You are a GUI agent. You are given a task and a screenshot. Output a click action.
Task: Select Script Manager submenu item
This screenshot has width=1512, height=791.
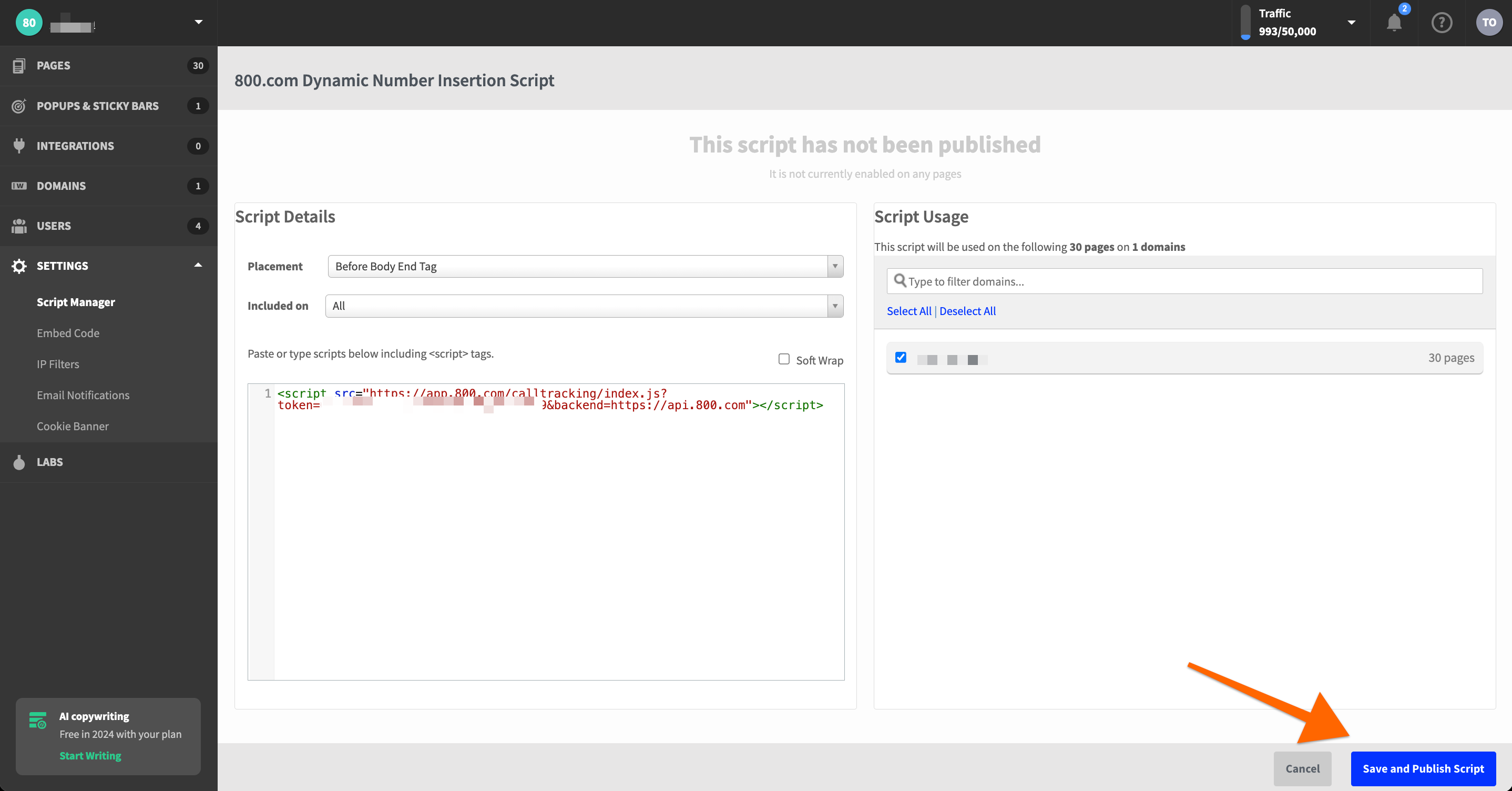click(76, 302)
